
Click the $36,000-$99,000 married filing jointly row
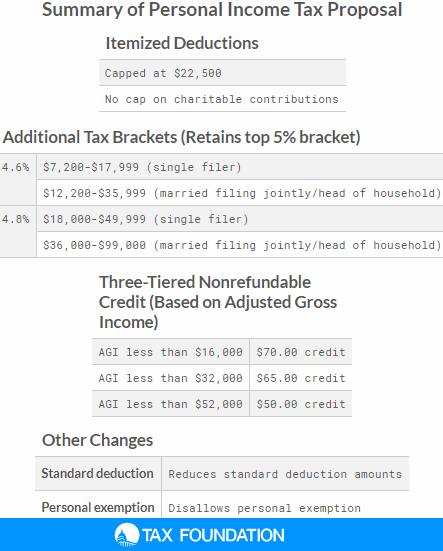coord(240,245)
